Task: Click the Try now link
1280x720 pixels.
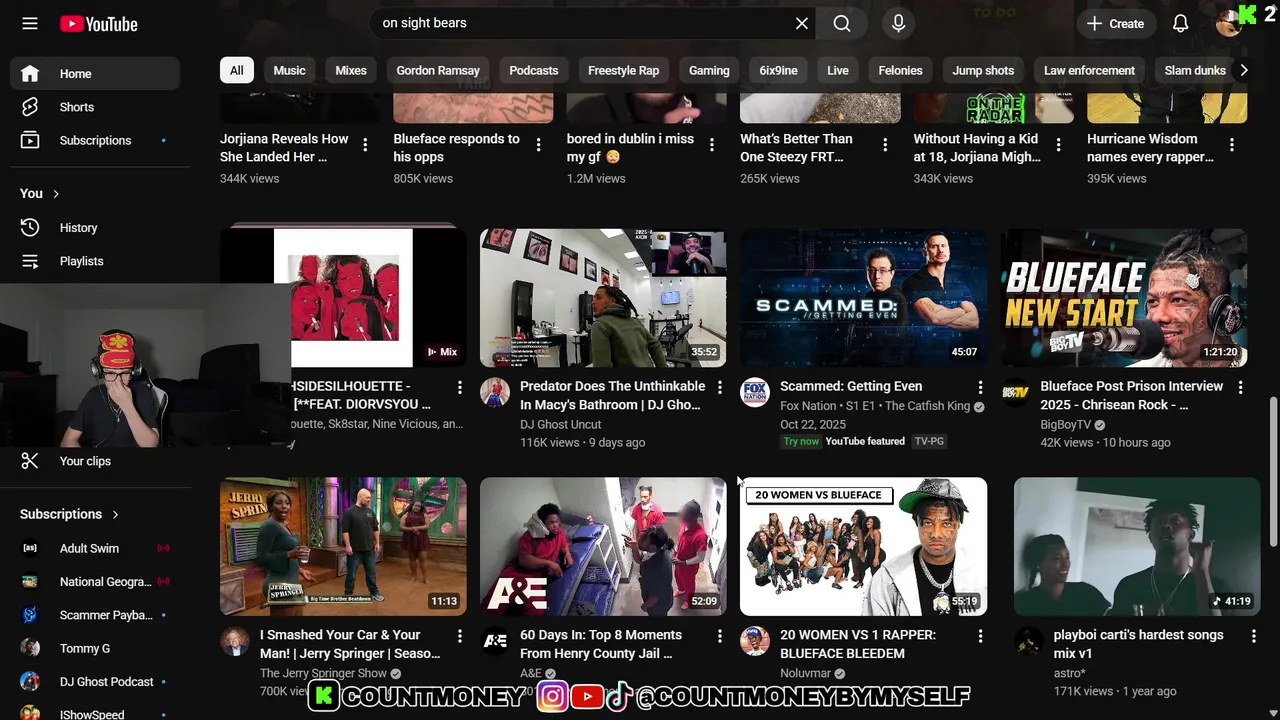Action: click(x=801, y=441)
